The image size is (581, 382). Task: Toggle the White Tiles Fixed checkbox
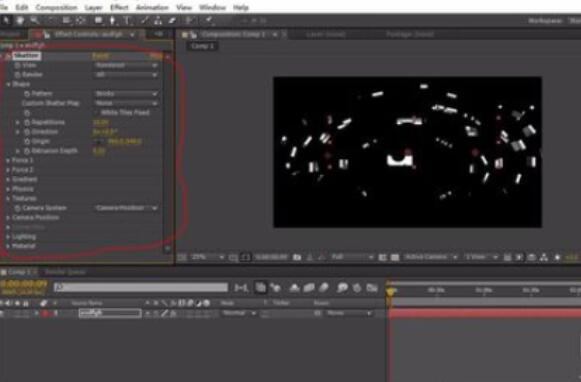pos(96,112)
